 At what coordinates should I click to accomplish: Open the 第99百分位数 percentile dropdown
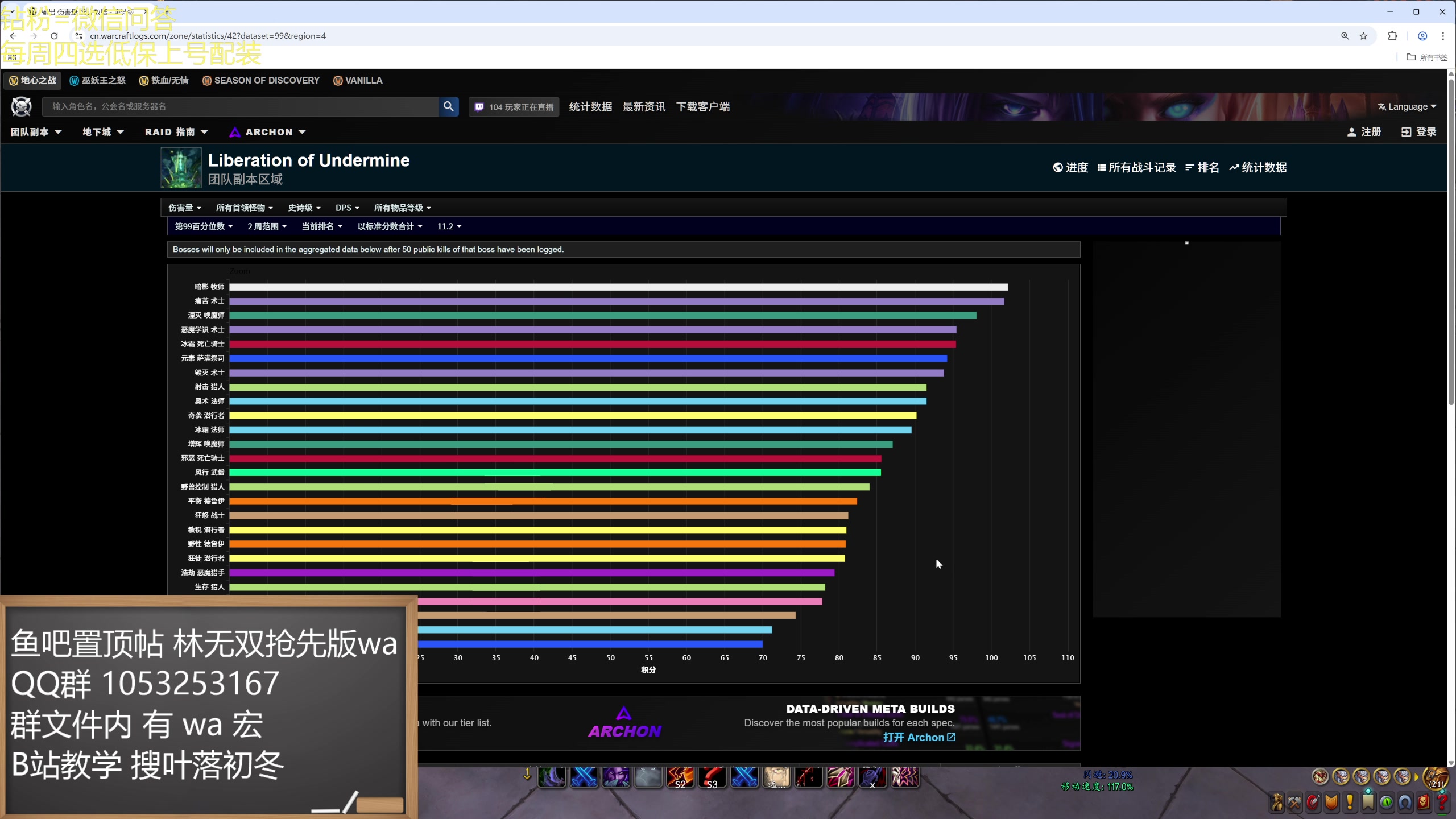[x=204, y=226]
